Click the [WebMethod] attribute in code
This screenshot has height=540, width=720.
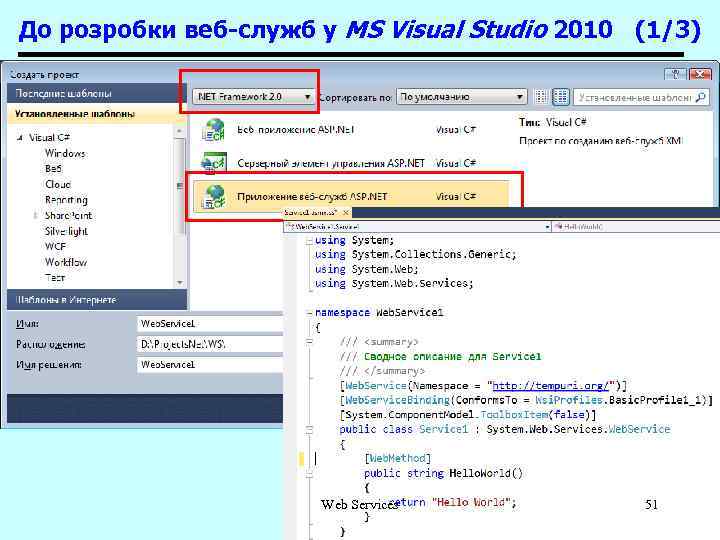tap(398, 458)
